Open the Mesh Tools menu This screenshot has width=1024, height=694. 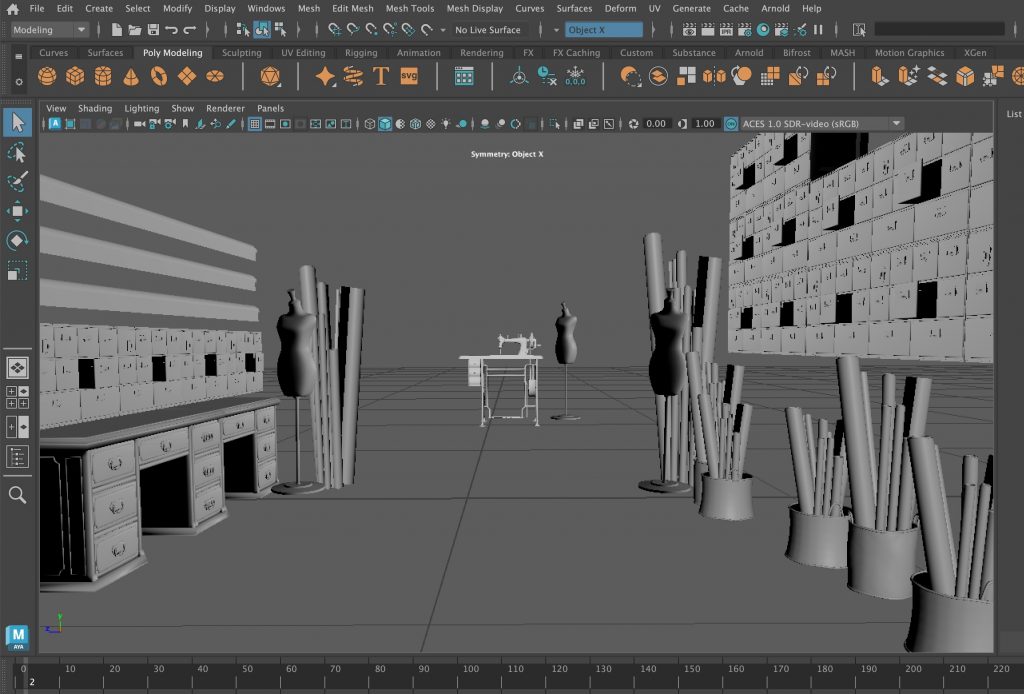pos(410,8)
